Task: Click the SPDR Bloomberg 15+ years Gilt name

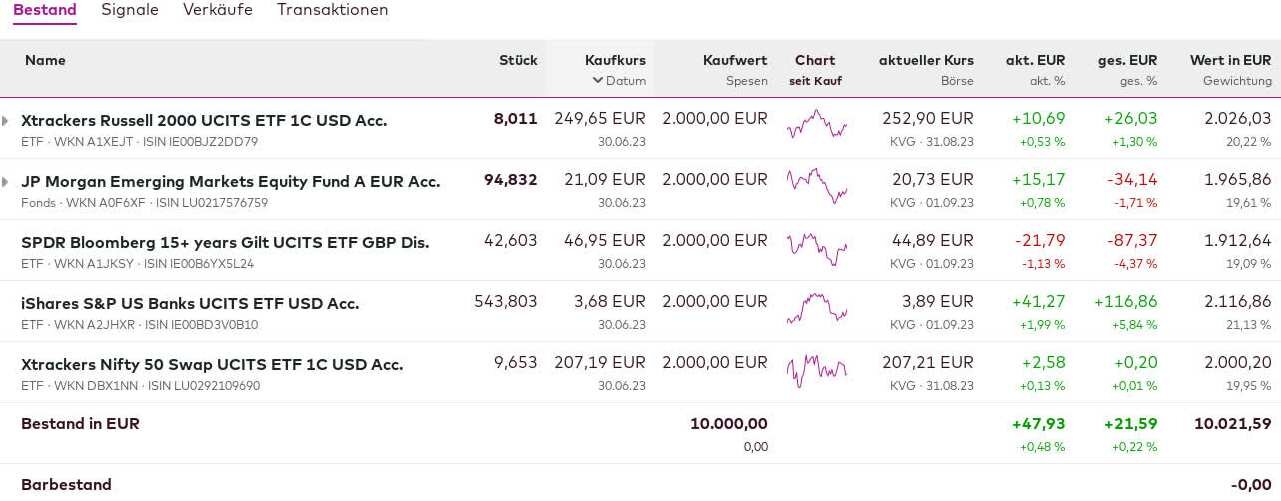Action: 225,243
